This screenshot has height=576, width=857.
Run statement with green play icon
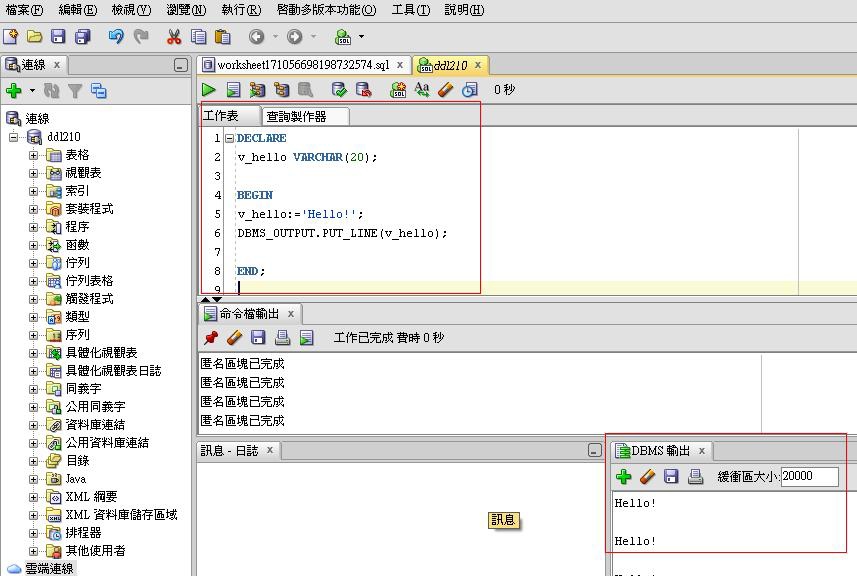(208, 90)
